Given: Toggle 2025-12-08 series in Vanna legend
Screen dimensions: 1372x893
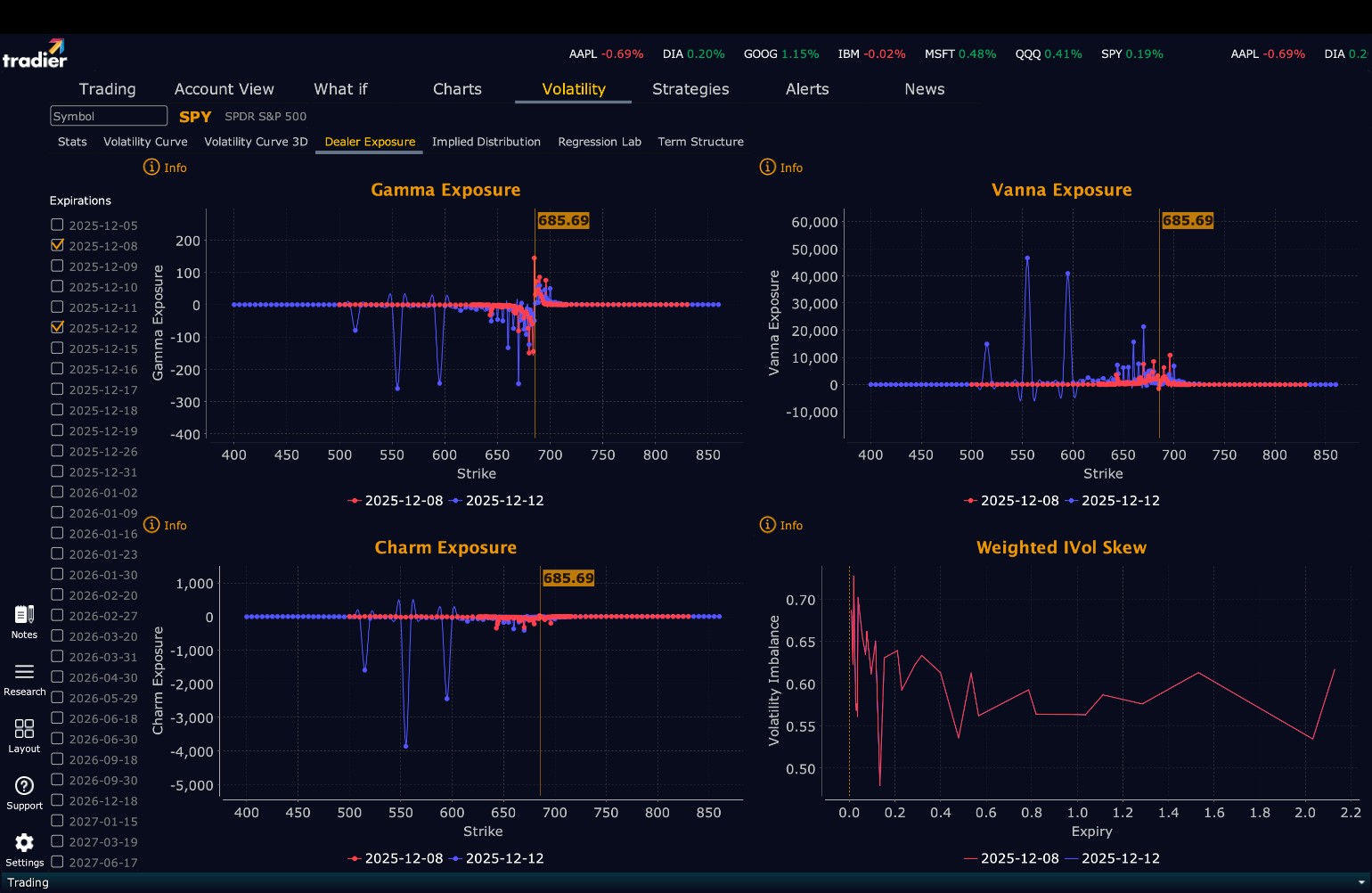Looking at the screenshot, I should coord(1012,501).
